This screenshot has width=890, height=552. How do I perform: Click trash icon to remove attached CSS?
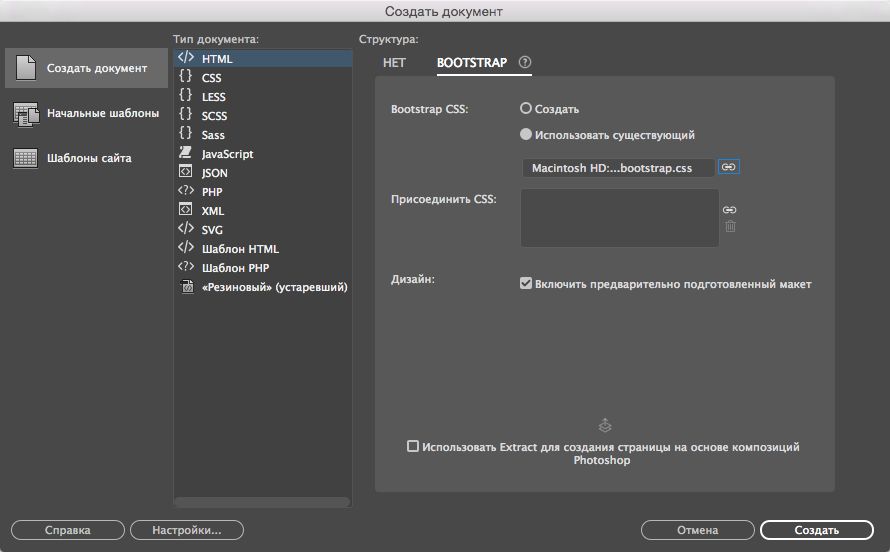(x=731, y=226)
